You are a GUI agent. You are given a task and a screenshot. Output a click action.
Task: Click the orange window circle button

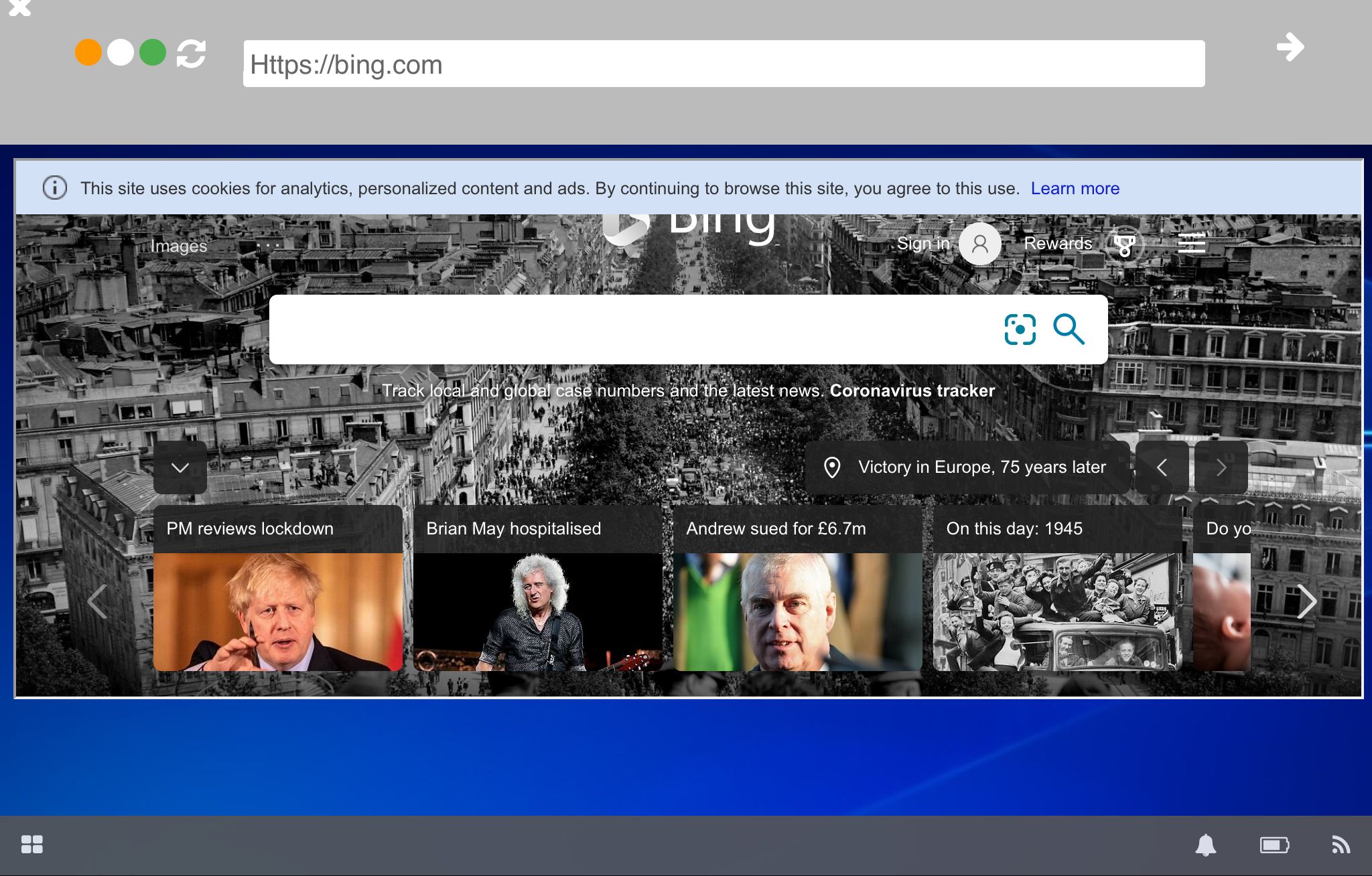[88, 52]
